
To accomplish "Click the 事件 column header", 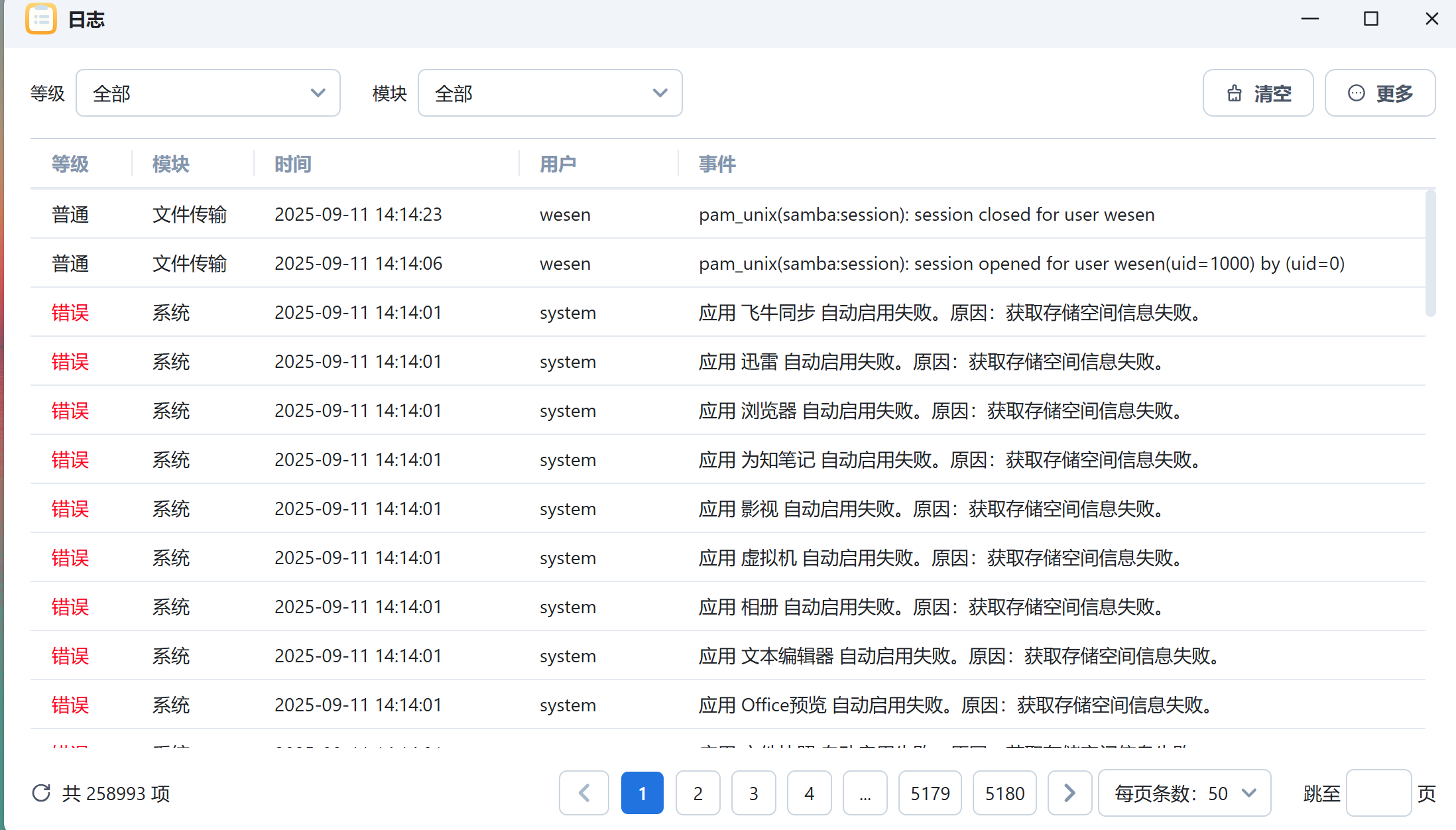I will [717, 164].
